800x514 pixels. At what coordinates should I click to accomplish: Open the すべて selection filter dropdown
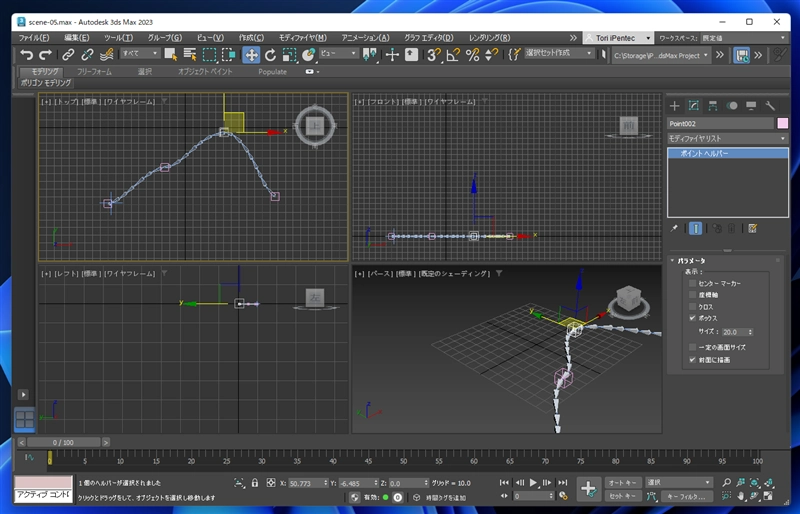[x=140, y=53]
